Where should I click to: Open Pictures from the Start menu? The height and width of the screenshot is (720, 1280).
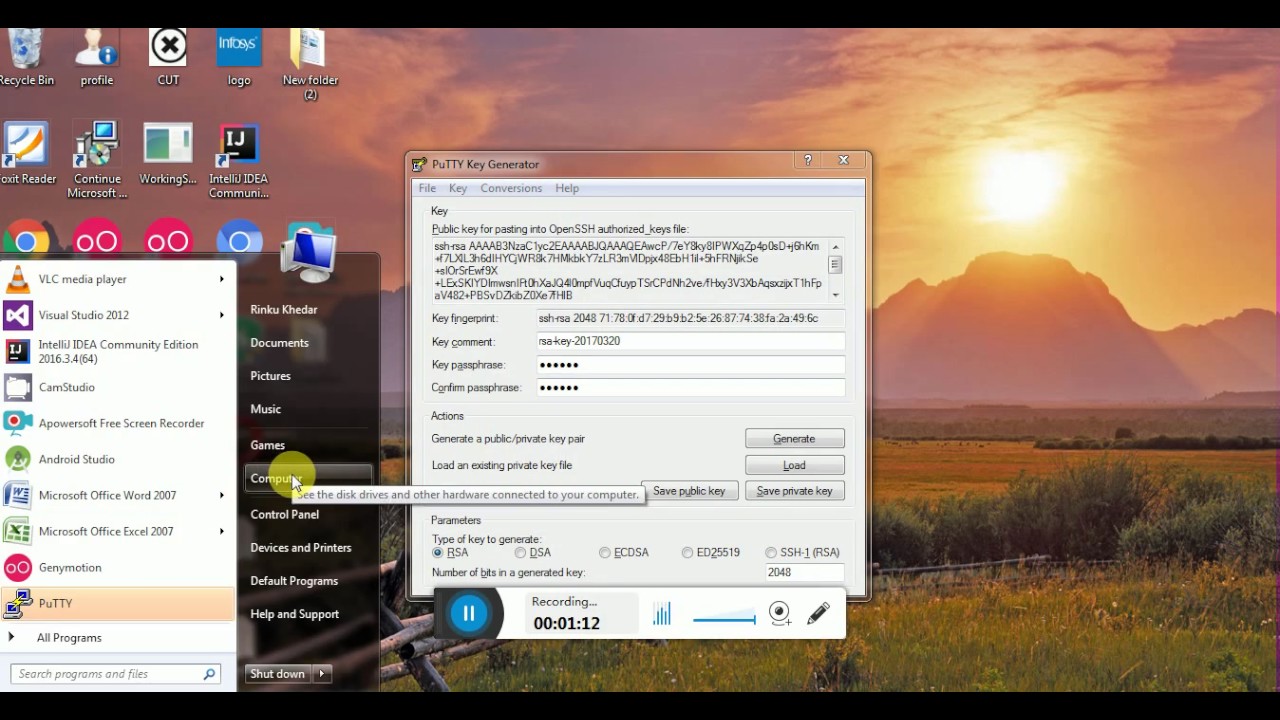tap(271, 376)
